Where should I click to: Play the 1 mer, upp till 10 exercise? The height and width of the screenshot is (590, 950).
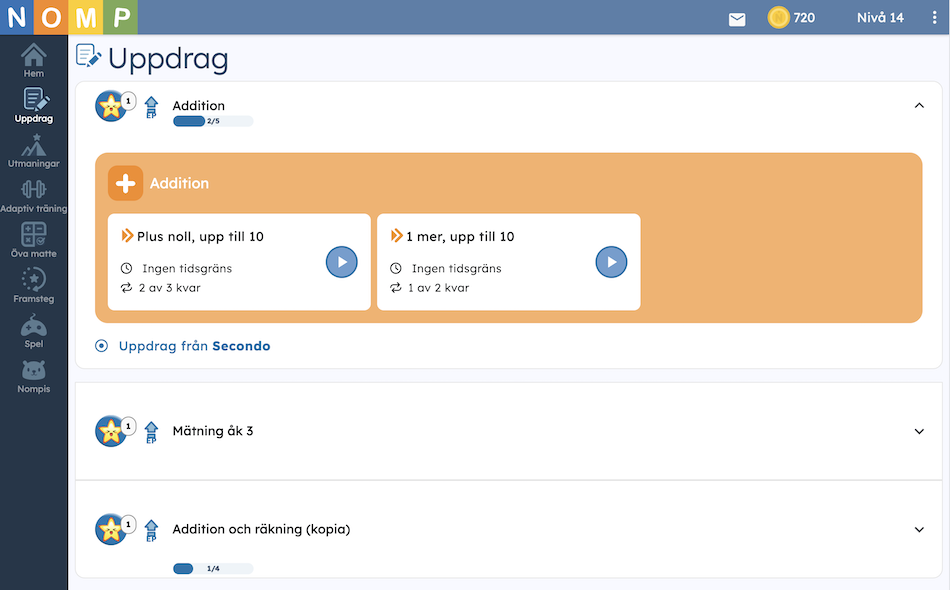point(611,262)
